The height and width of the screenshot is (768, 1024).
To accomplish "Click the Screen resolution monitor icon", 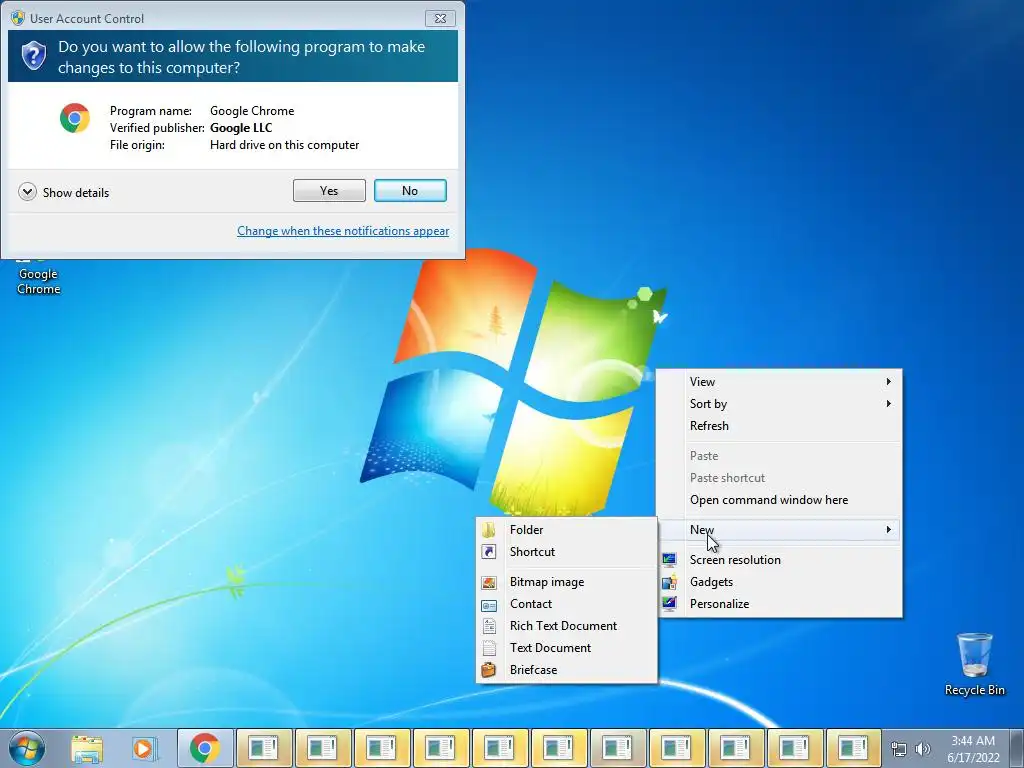I will (x=669, y=560).
